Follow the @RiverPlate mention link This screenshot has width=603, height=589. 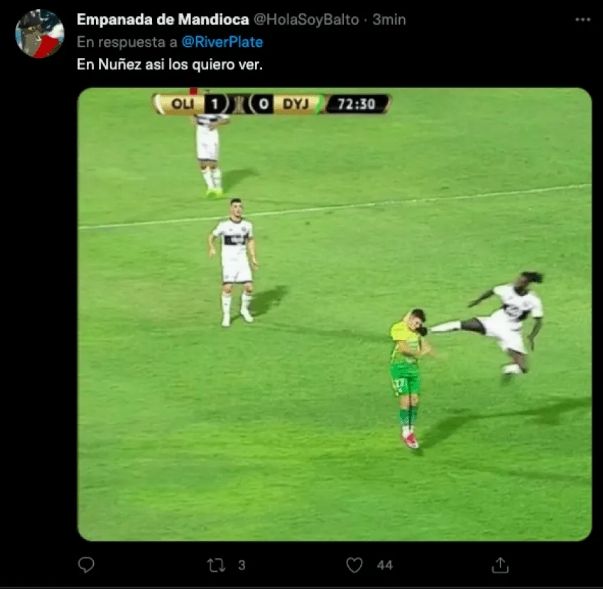pyautogui.click(x=222, y=42)
